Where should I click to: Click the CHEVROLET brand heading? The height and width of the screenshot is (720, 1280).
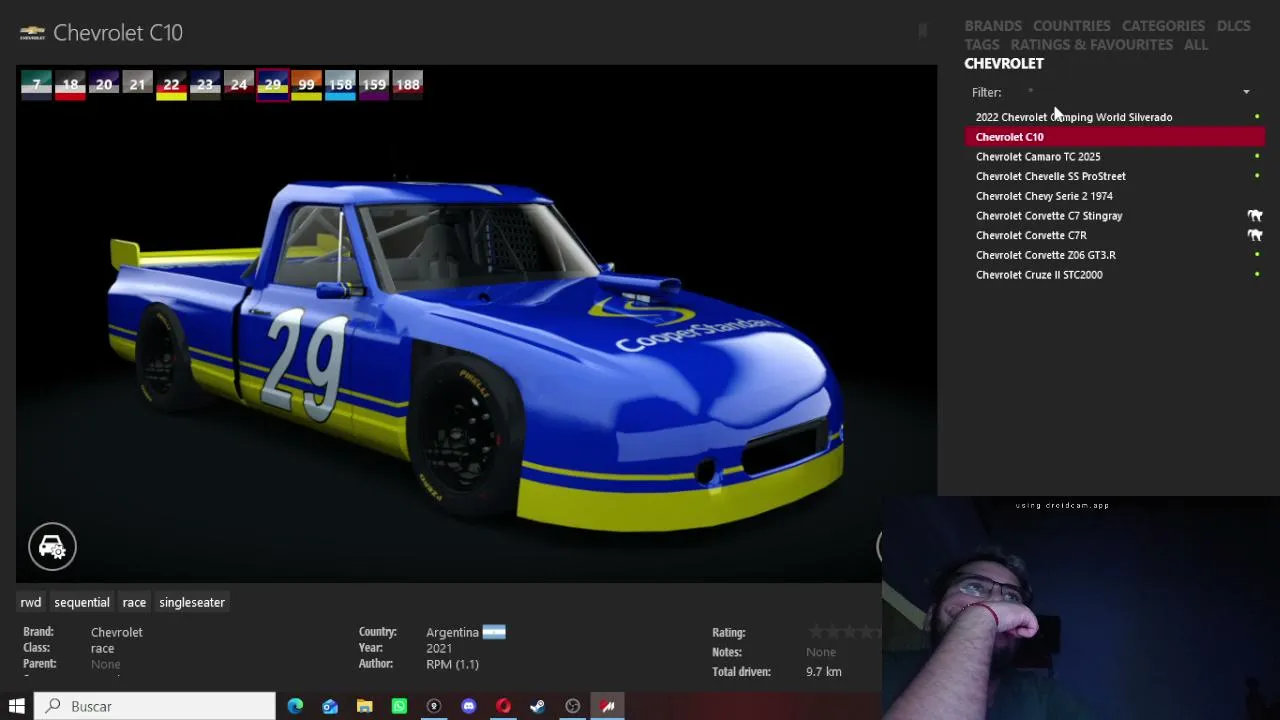[x=1004, y=64]
